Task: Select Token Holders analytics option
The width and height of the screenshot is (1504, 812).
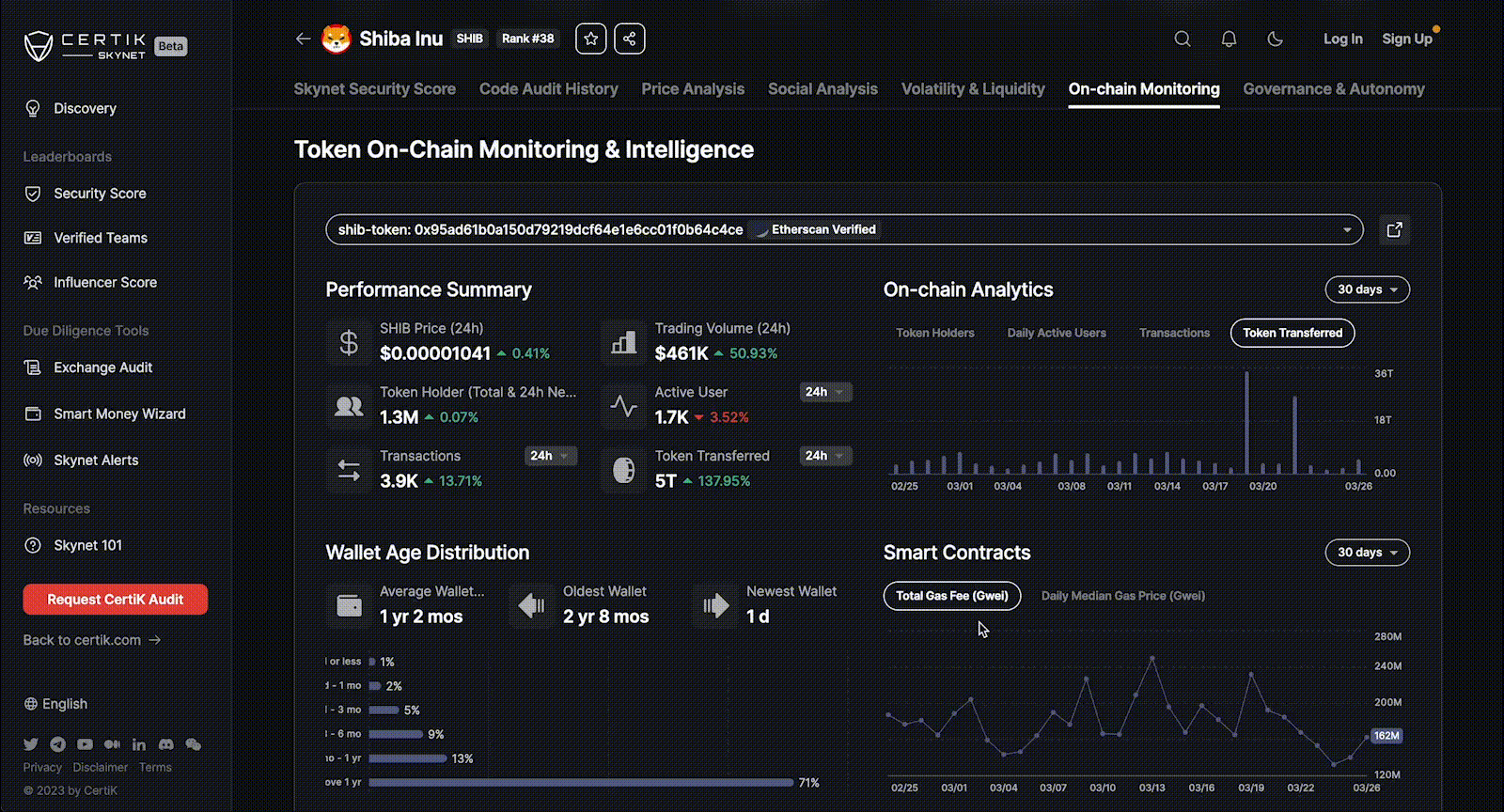Action: pos(935,333)
